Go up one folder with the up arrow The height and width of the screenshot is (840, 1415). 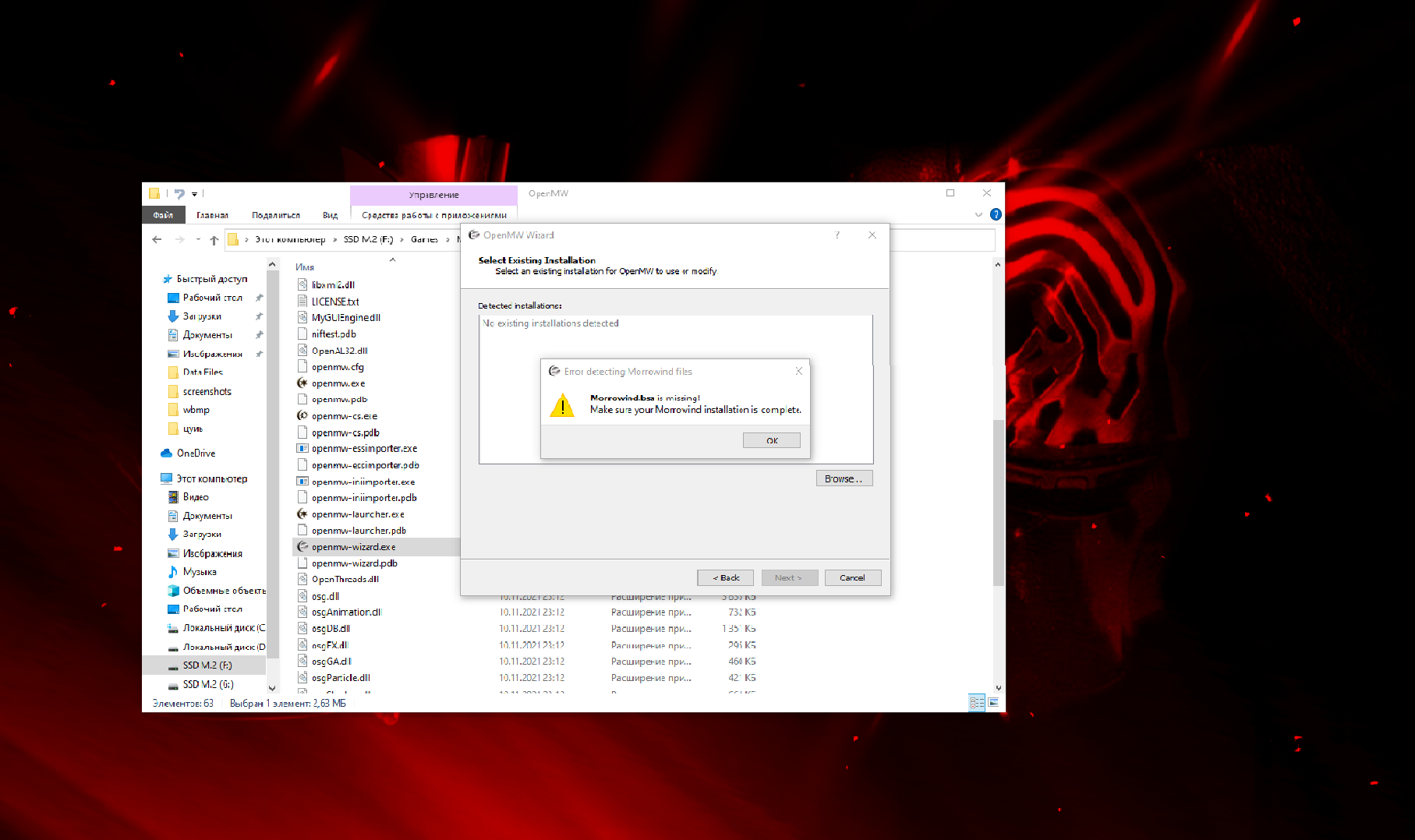point(214,240)
